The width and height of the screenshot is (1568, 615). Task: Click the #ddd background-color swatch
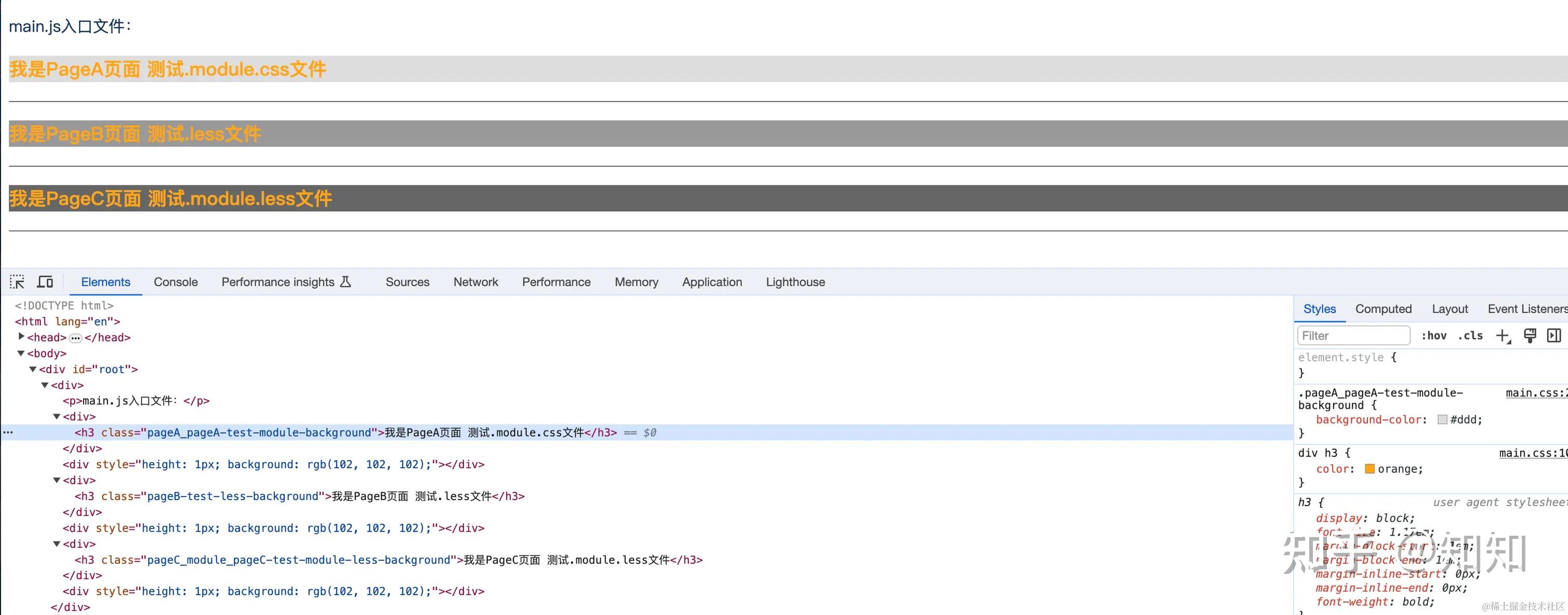1442,420
